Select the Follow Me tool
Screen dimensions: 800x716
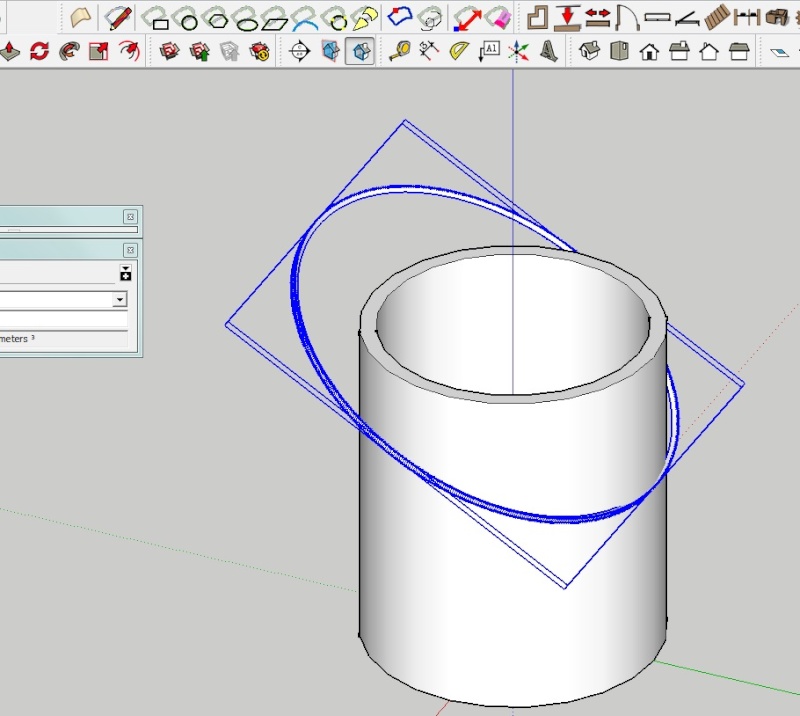(x=69, y=51)
